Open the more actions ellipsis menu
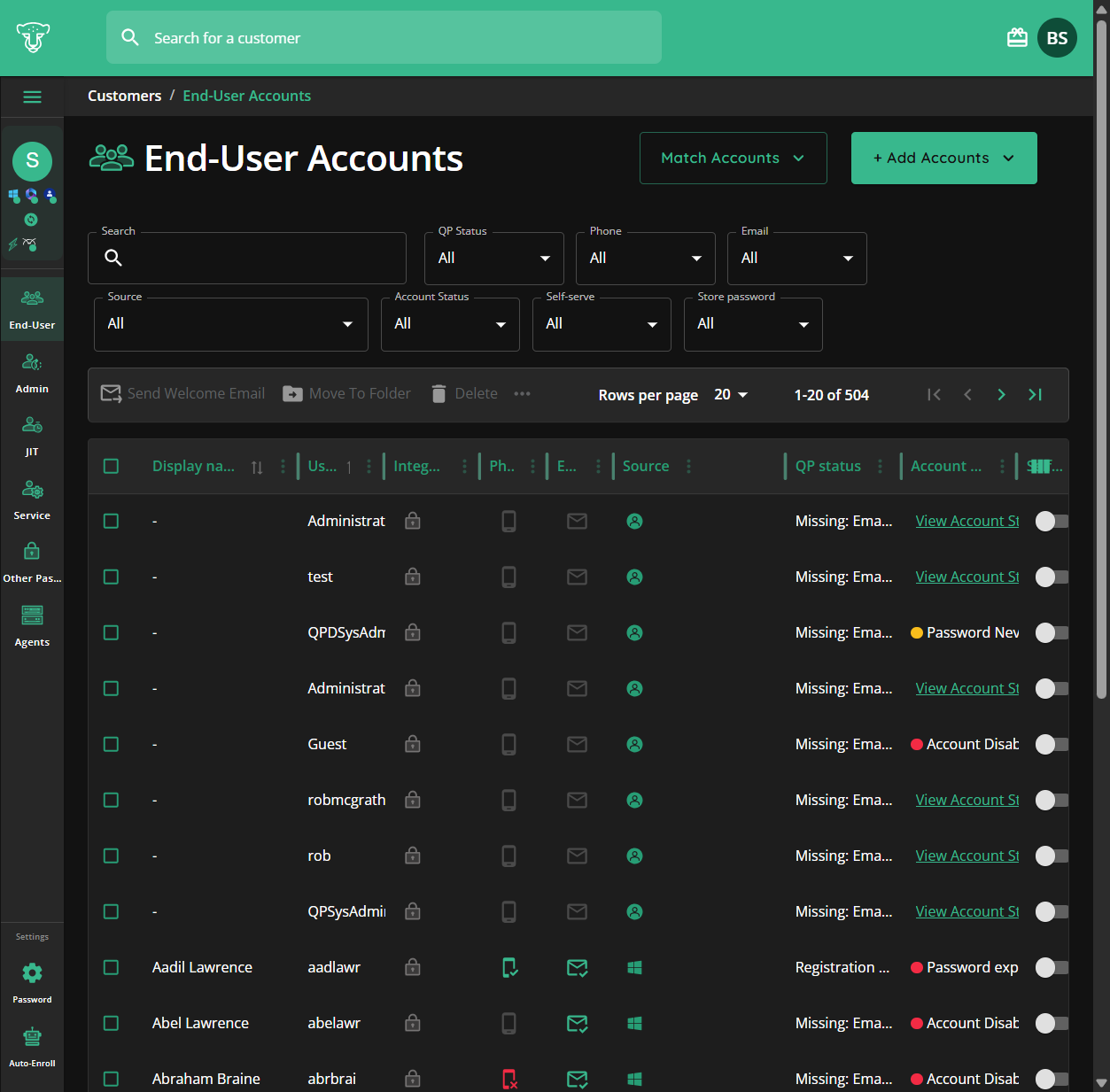1110x1092 pixels. (522, 393)
